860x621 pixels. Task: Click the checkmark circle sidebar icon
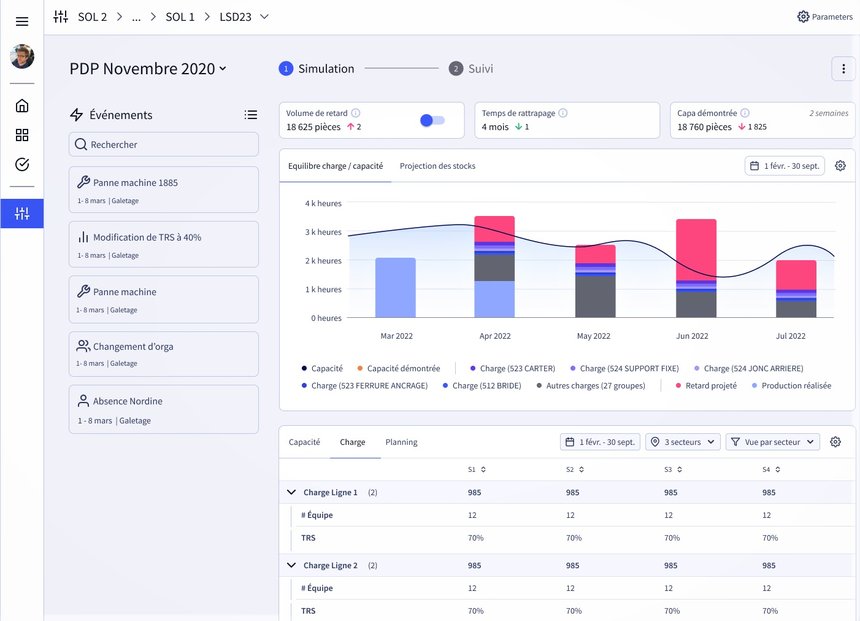[22, 165]
